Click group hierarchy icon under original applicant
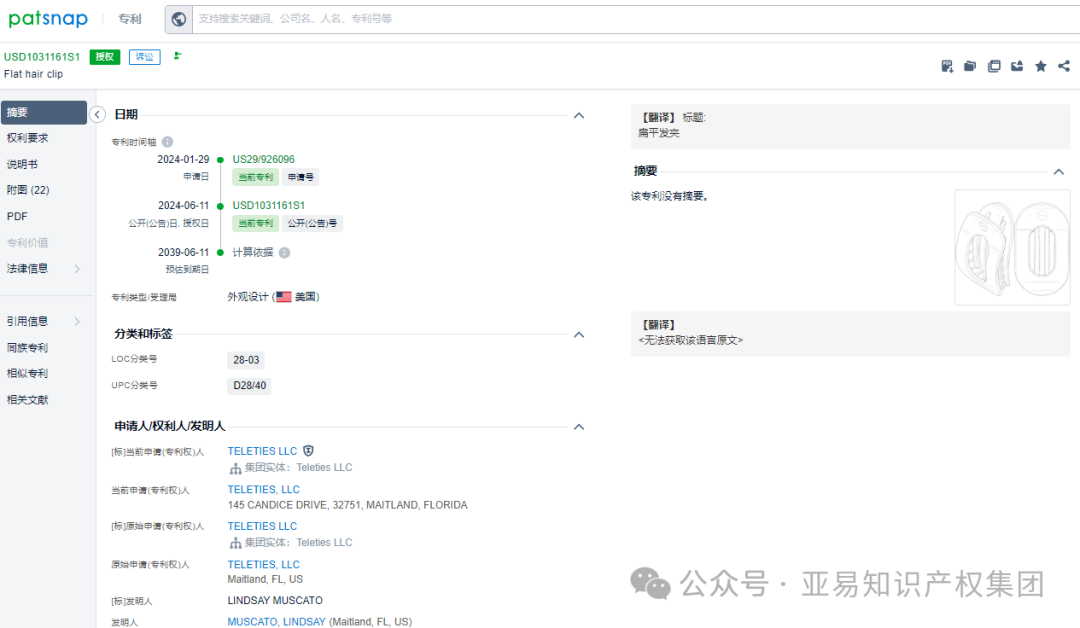1080x628 pixels. click(236, 543)
